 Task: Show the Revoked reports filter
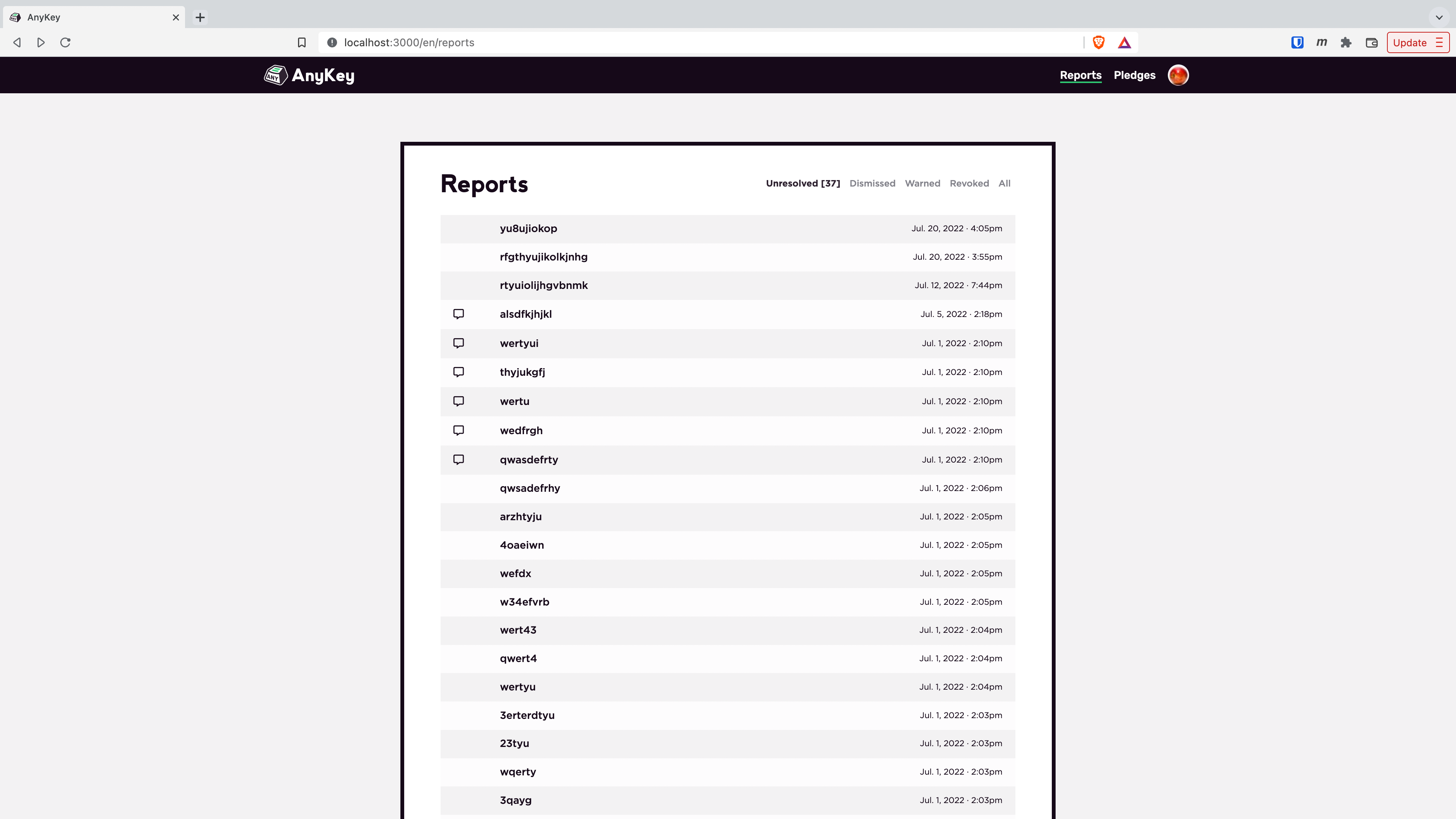[970, 183]
